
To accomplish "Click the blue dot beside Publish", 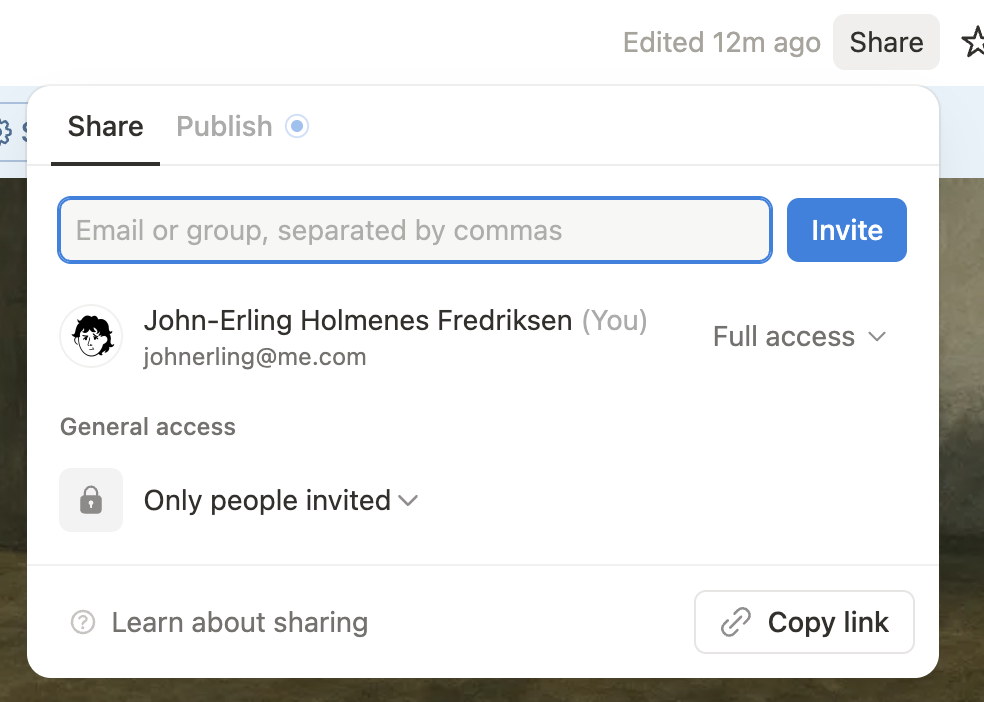I will click(x=297, y=127).
